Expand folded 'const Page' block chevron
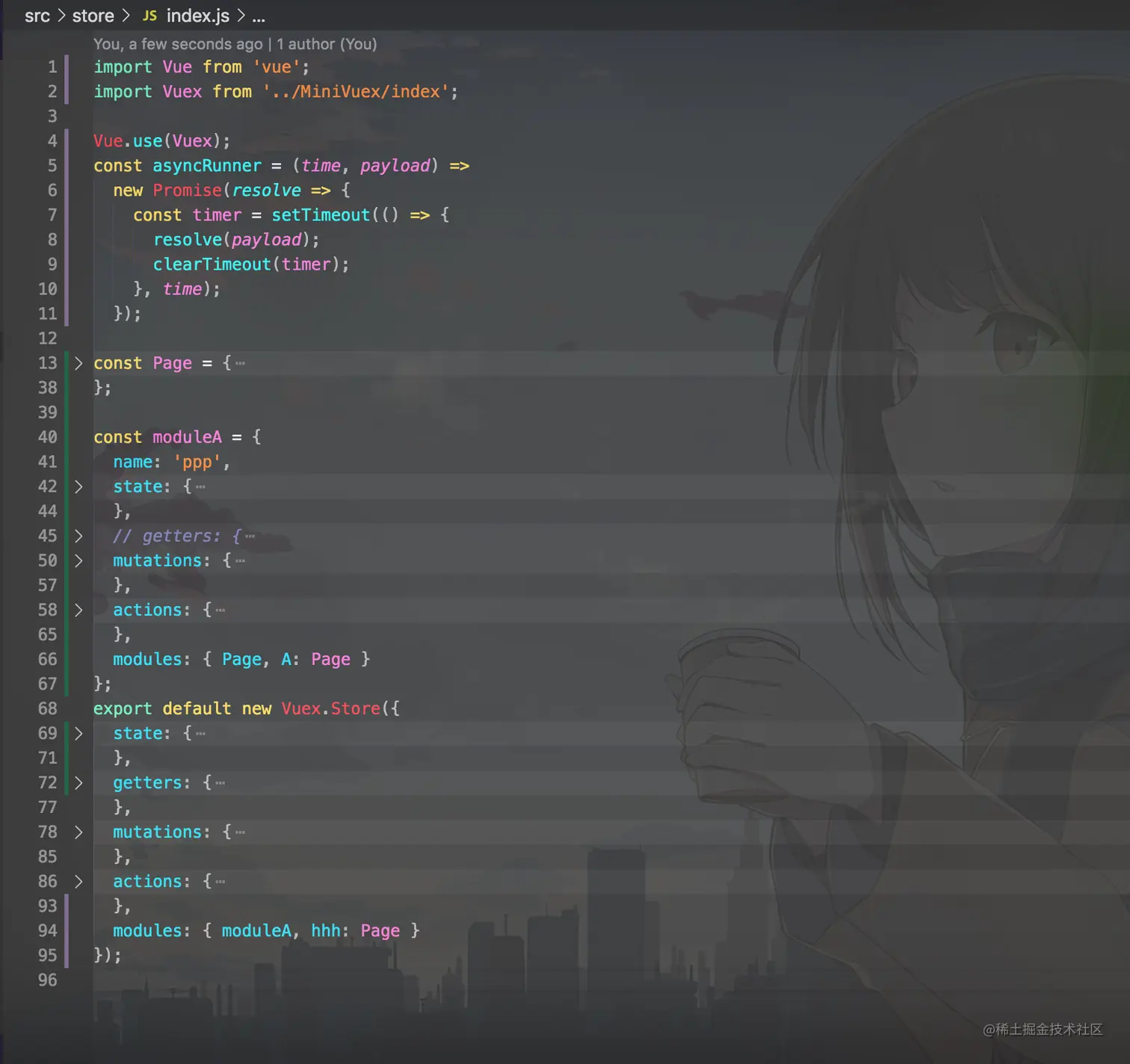The image size is (1130, 1064). click(78, 363)
